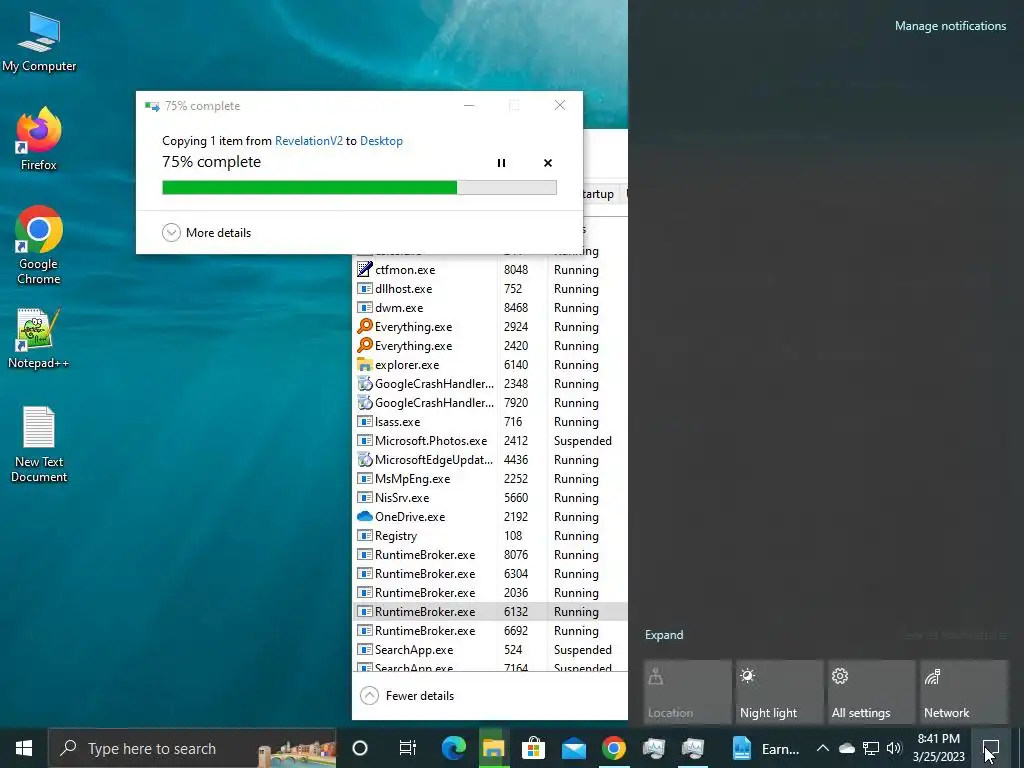Select GoogleCrashHandler with PID 7920
Viewport: 1024px width, 768px height.
tap(490, 402)
